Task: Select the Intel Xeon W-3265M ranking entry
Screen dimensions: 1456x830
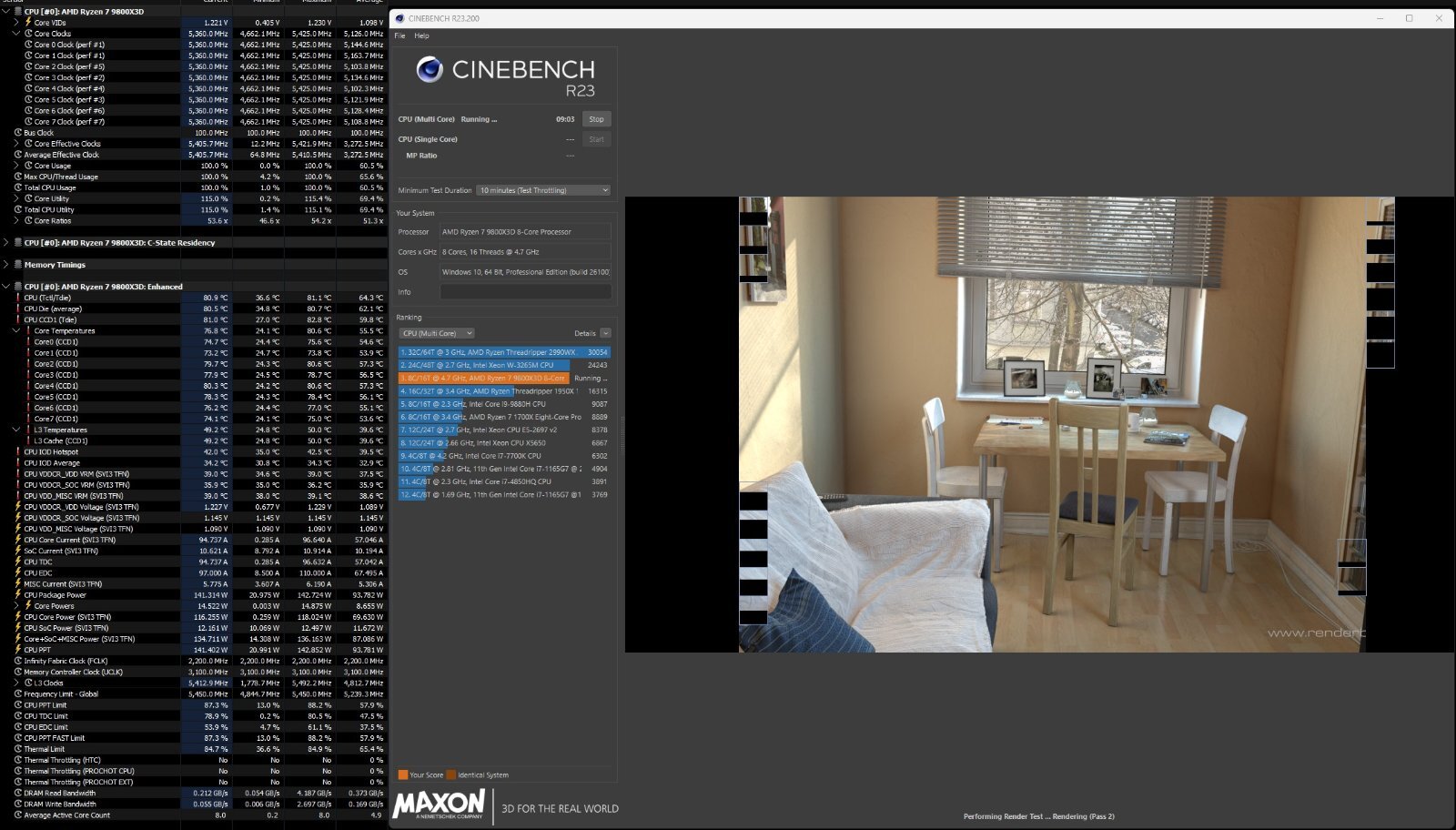Action: point(504,365)
